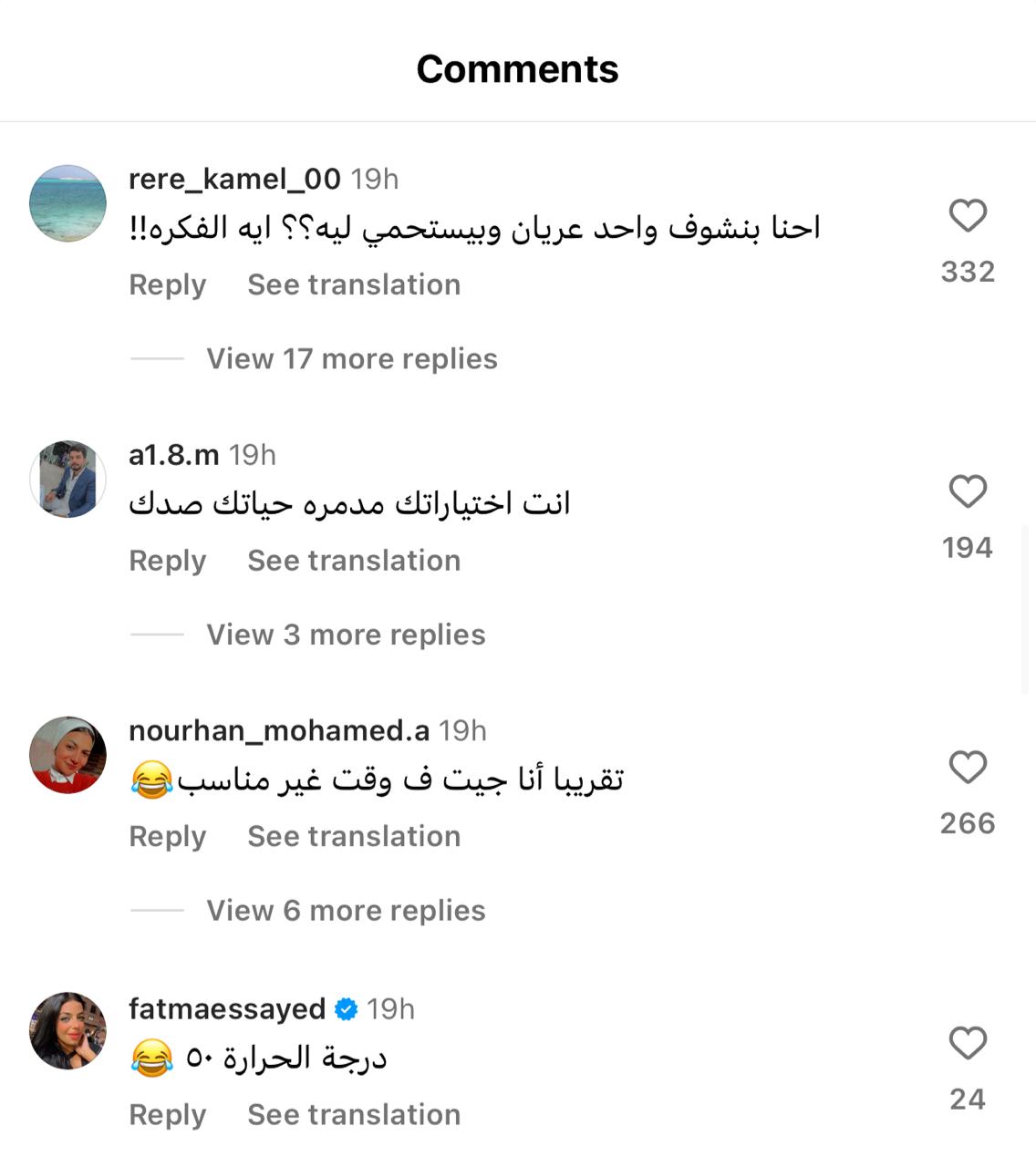Screen dimensions: 1036x1167
Task: See translation of a1.8.m's comment
Action: coord(354,561)
